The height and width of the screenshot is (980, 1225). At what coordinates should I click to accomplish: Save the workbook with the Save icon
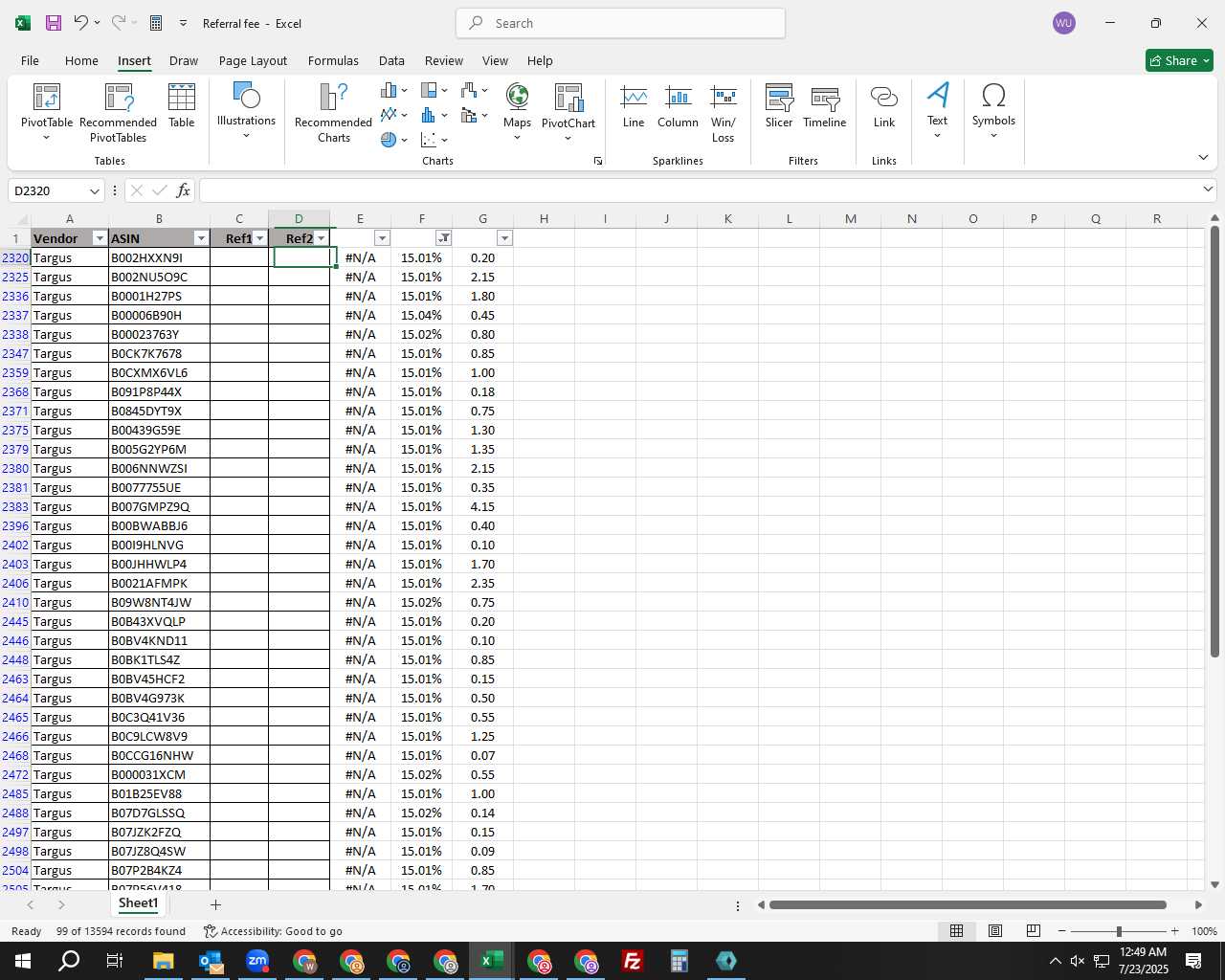point(54,23)
